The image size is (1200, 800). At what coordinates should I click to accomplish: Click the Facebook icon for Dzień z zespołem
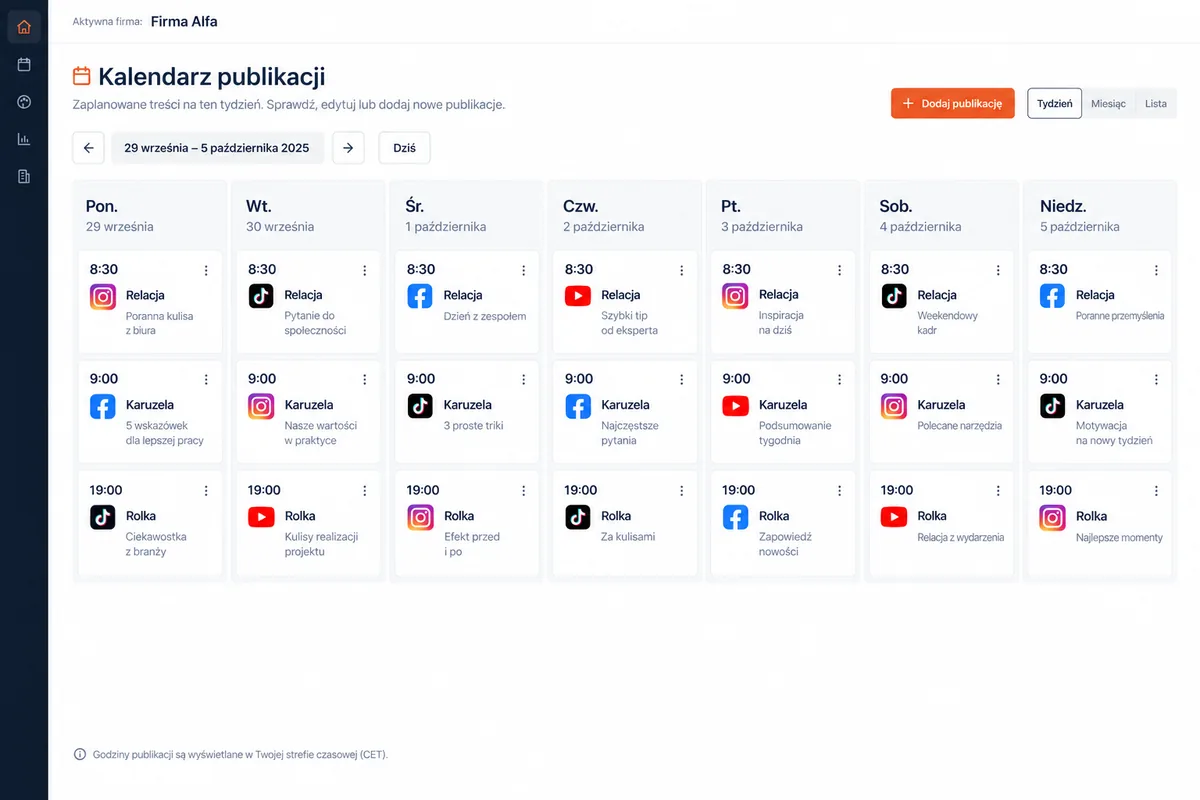pos(420,296)
